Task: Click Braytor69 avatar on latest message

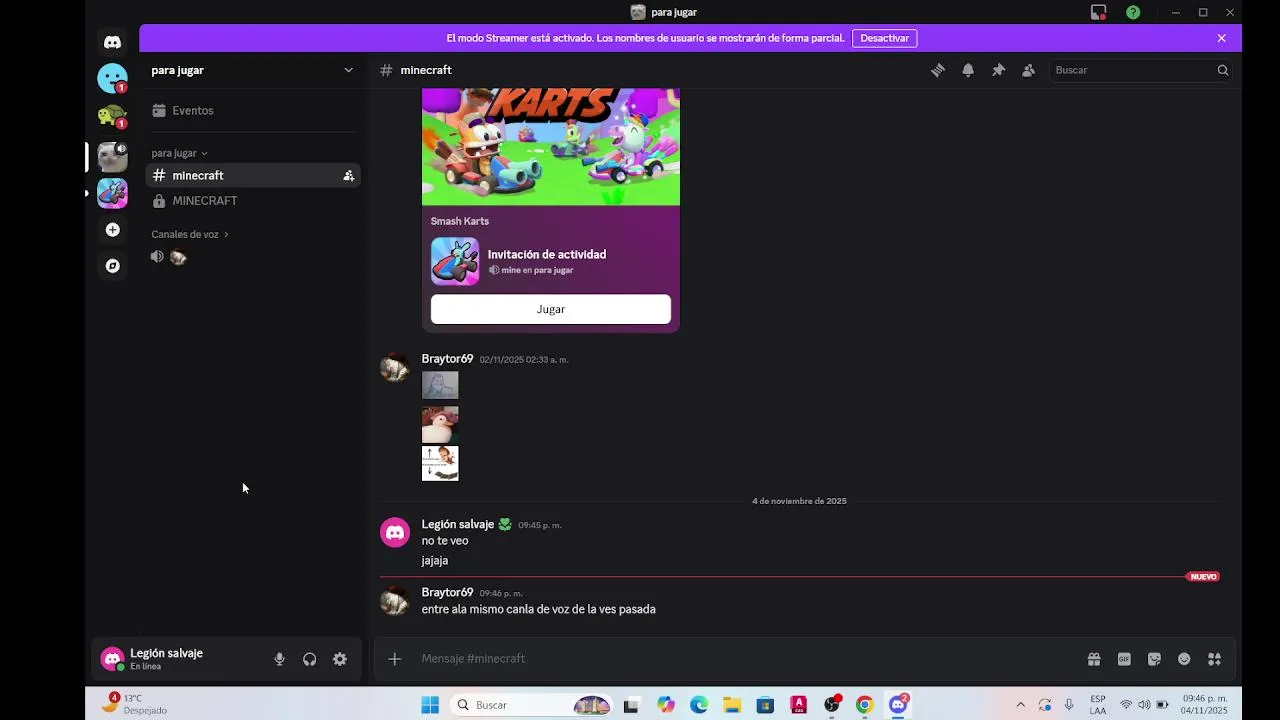Action: (x=395, y=600)
